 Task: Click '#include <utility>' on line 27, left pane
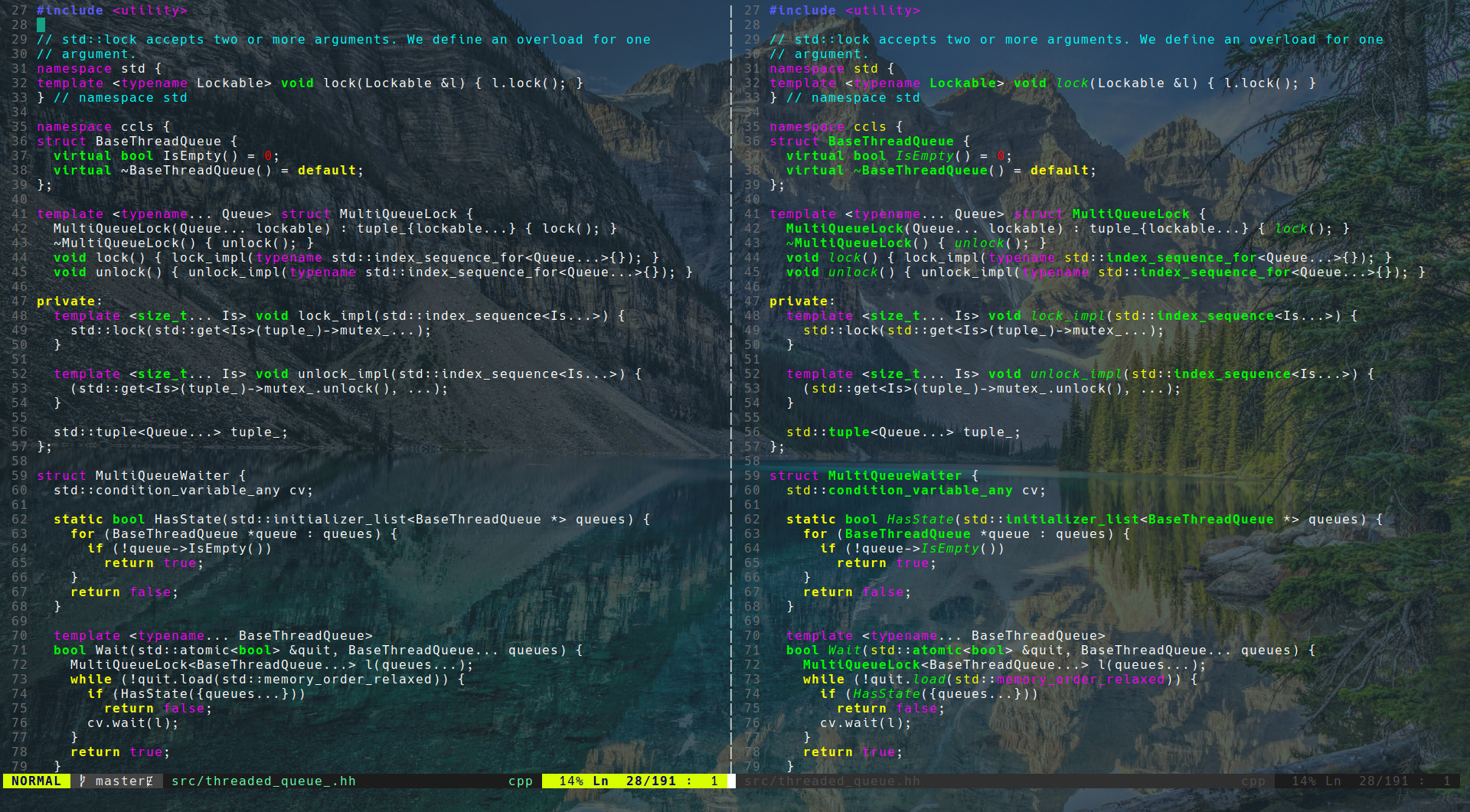112,10
